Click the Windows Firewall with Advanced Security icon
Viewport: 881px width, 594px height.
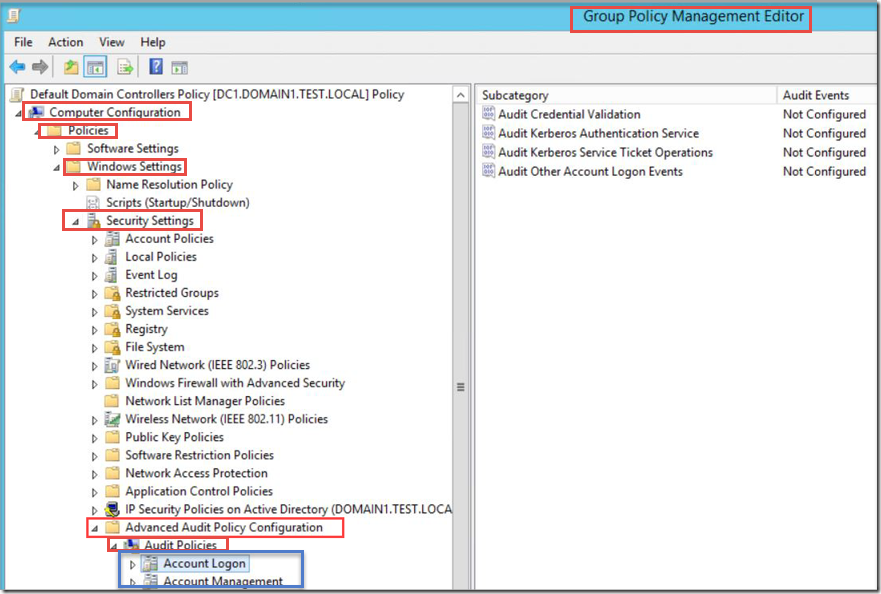pos(113,383)
